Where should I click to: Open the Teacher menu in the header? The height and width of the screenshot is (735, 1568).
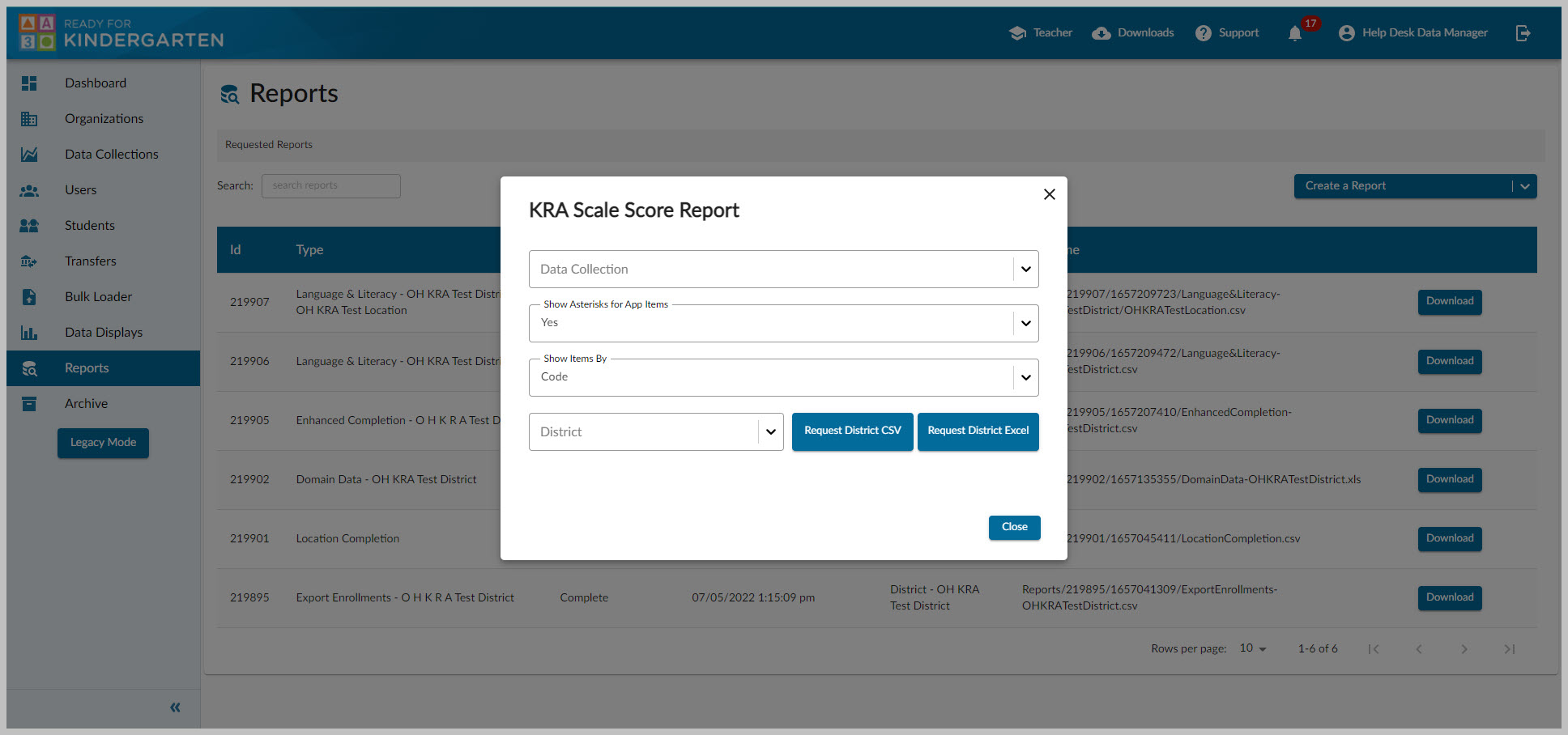tap(1041, 32)
